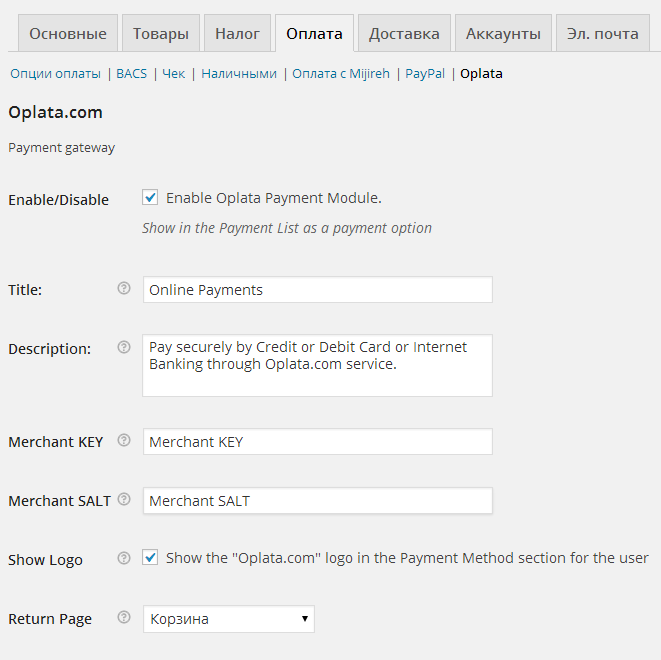The image size is (661, 660).
Task: Open the Товары tab
Action: [x=161, y=33]
